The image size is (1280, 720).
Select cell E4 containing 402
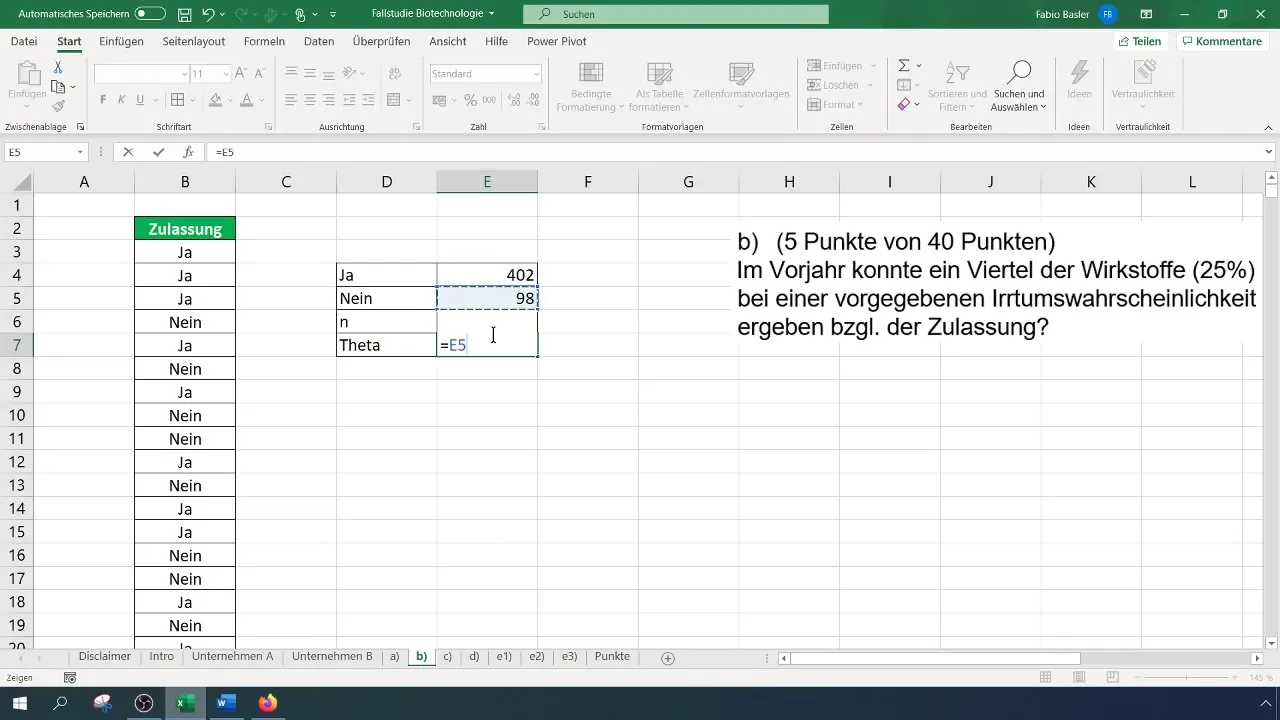coord(487,275)
